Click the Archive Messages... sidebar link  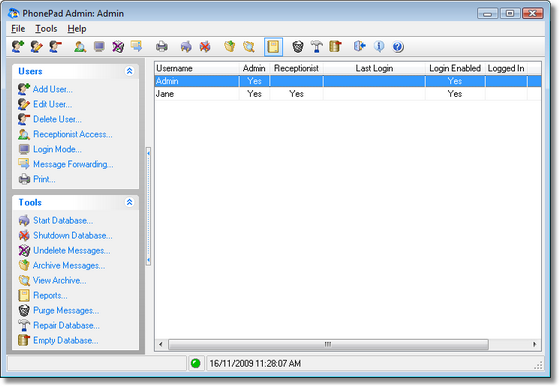[x=69, y=266]
